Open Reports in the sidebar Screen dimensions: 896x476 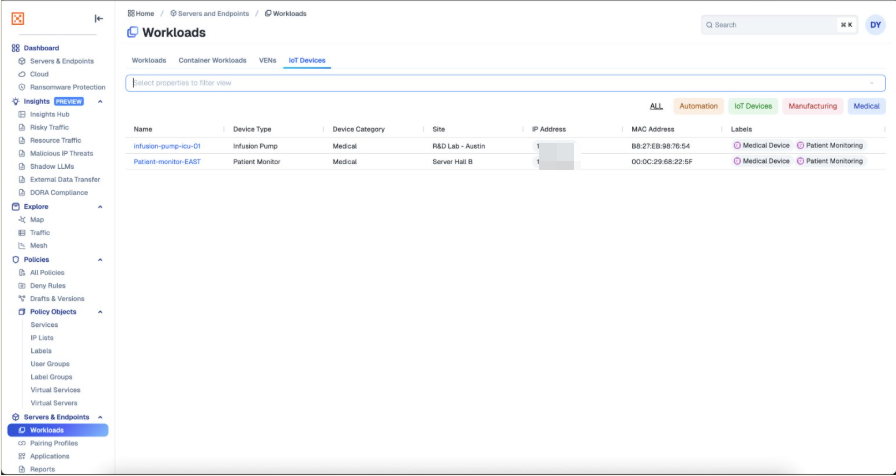tap(42, 469)
